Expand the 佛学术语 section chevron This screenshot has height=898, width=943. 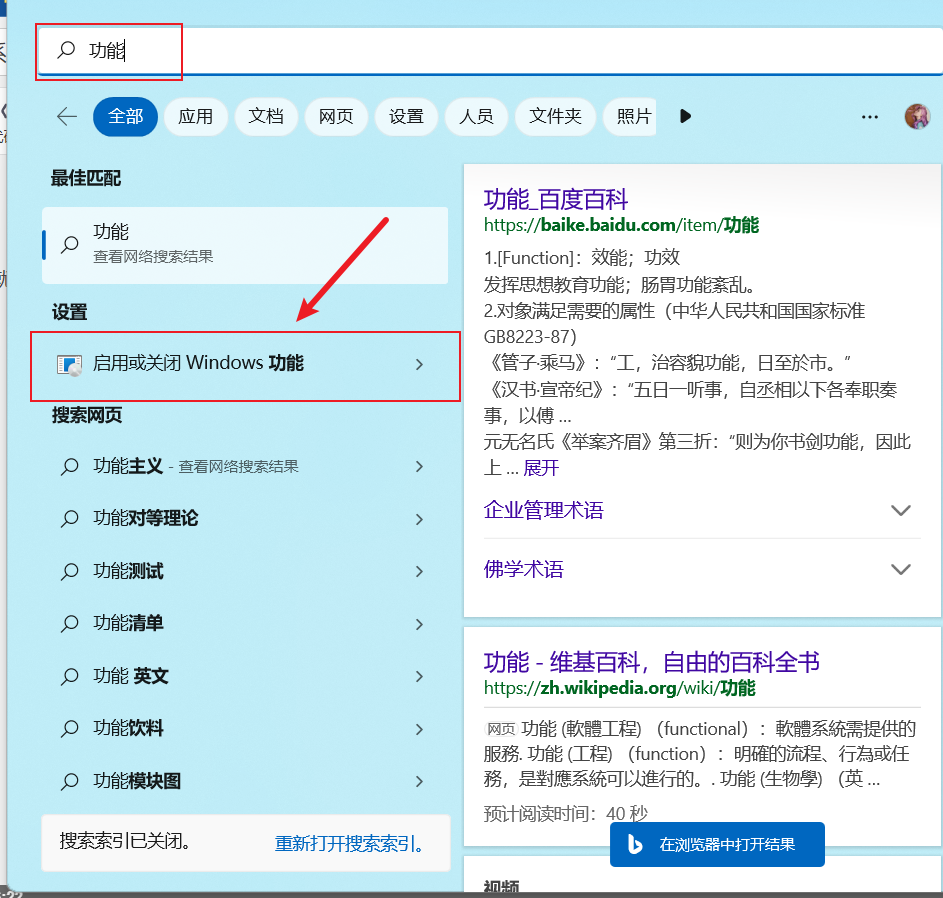point(900,569)
